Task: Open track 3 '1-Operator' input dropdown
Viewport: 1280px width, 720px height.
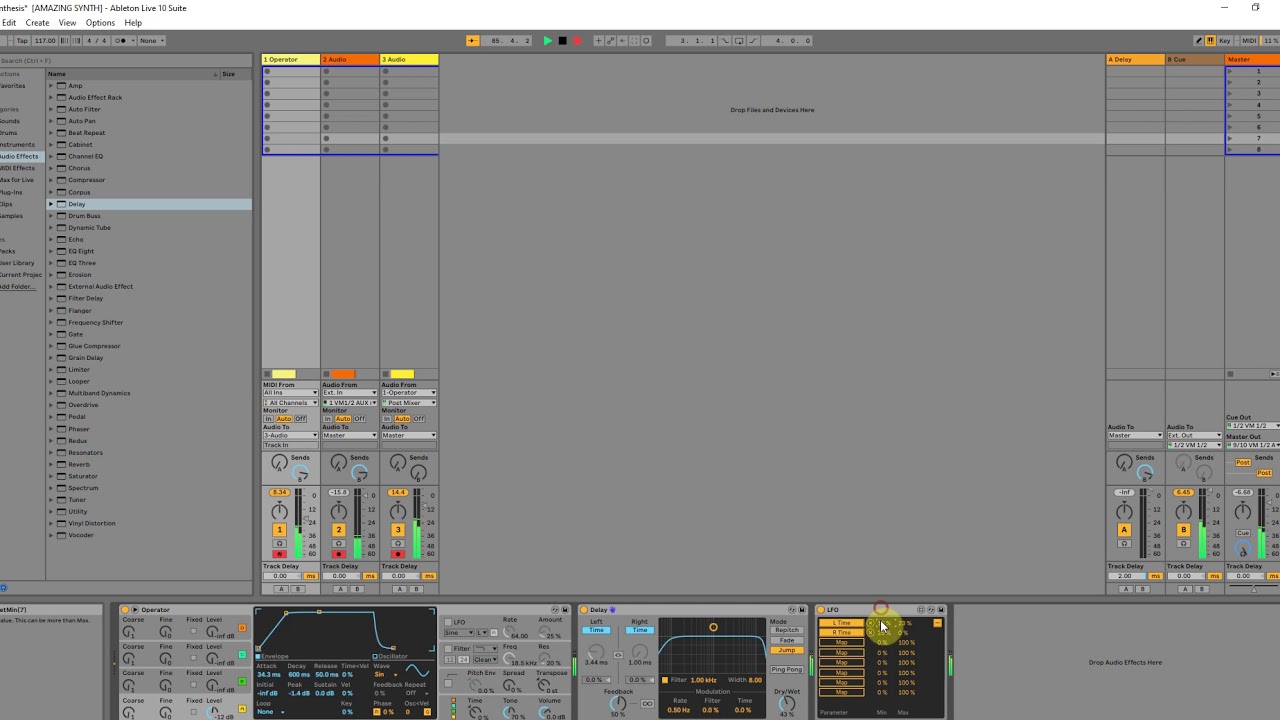Action: [408, 393]
